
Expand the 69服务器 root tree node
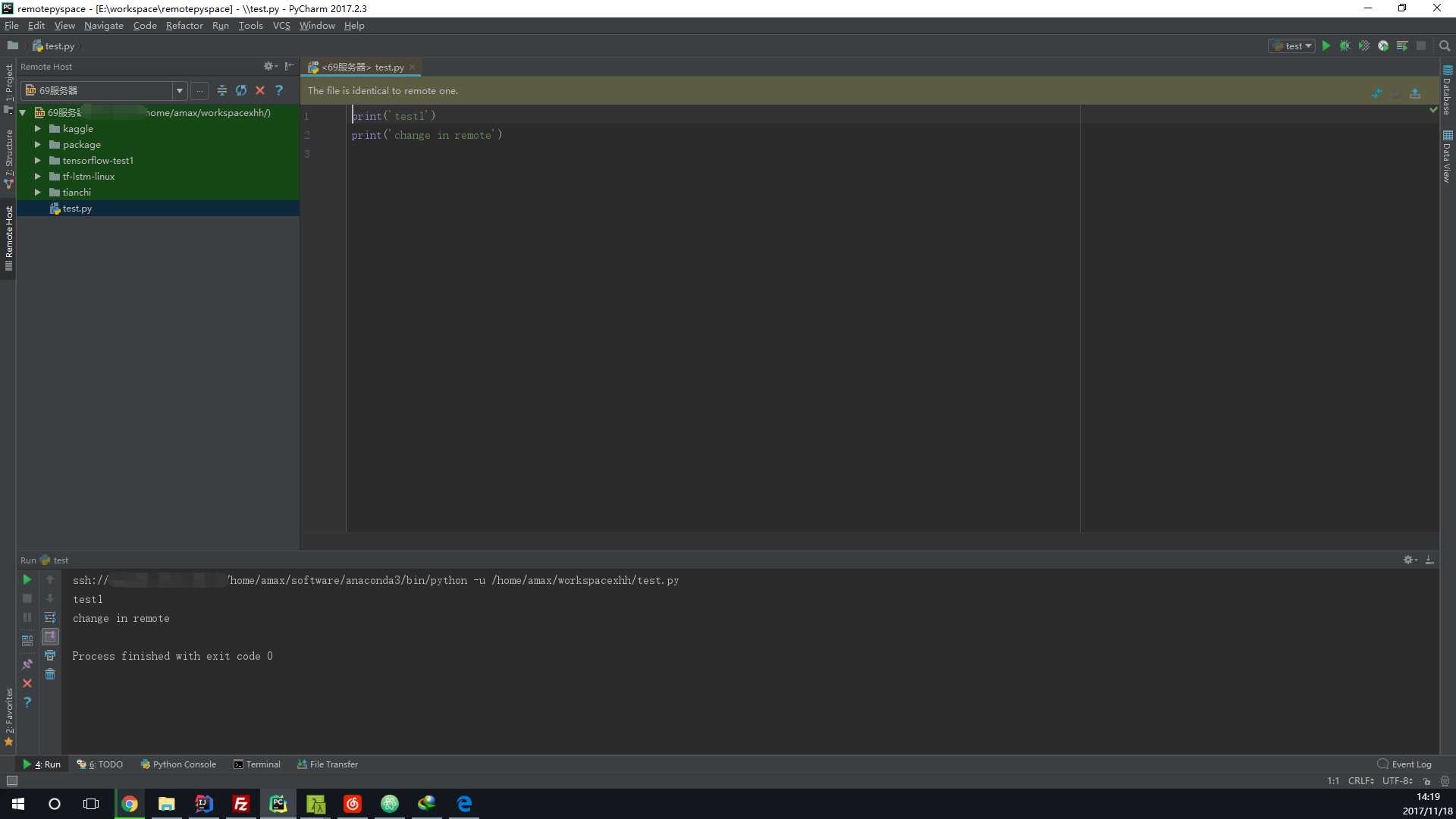pos(23,112)
